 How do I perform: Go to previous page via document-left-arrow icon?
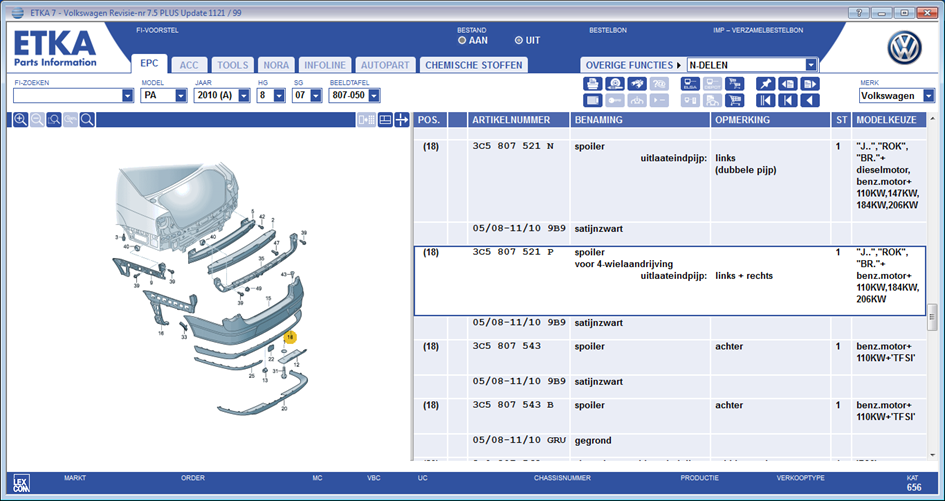[788, 84]
